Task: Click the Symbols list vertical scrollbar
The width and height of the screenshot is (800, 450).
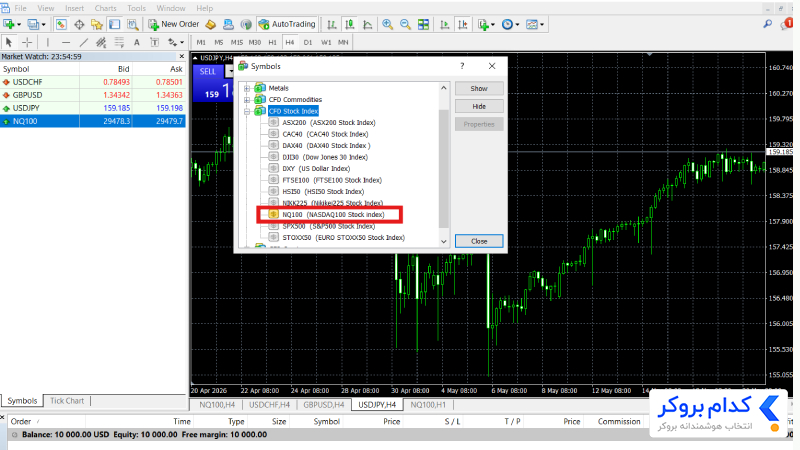Action: (443, 164)
